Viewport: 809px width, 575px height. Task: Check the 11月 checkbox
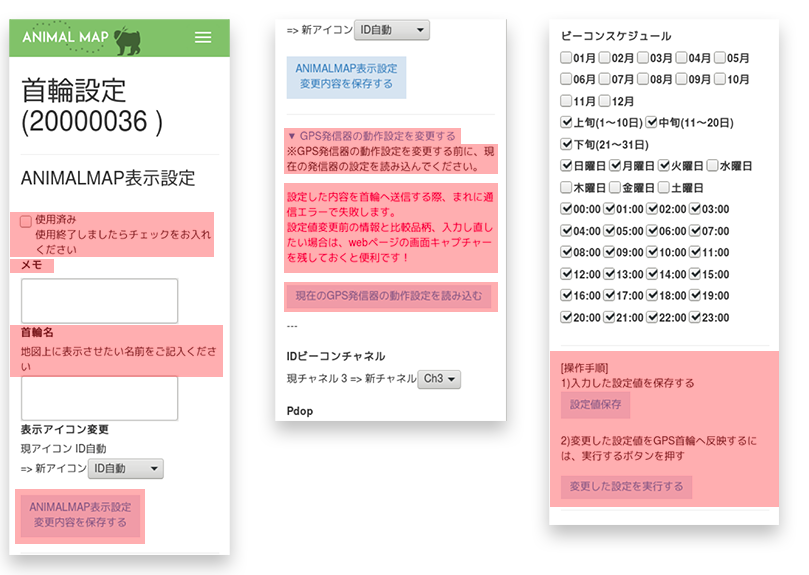pos(566,101)
